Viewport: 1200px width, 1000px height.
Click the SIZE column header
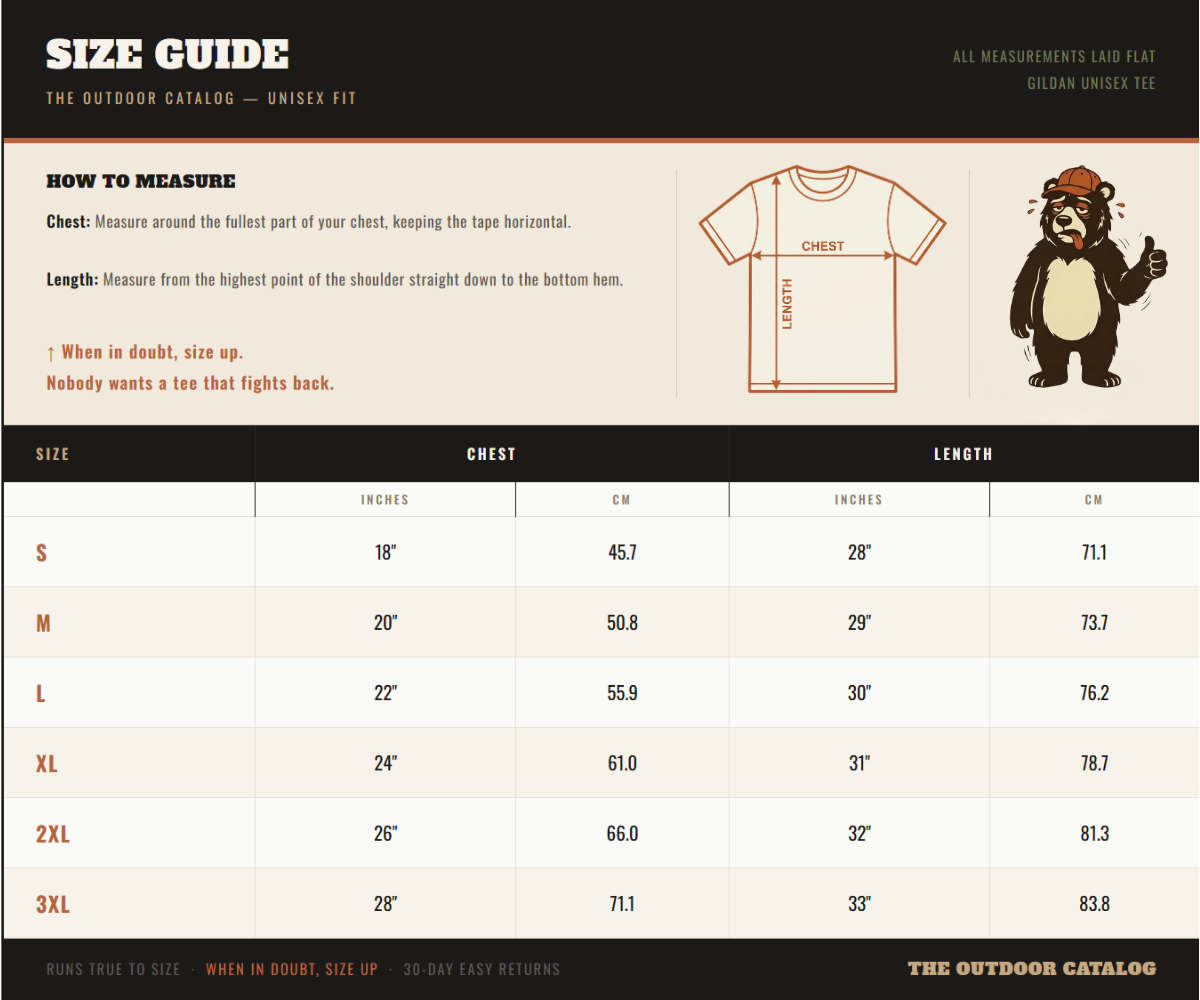point(53,454)
